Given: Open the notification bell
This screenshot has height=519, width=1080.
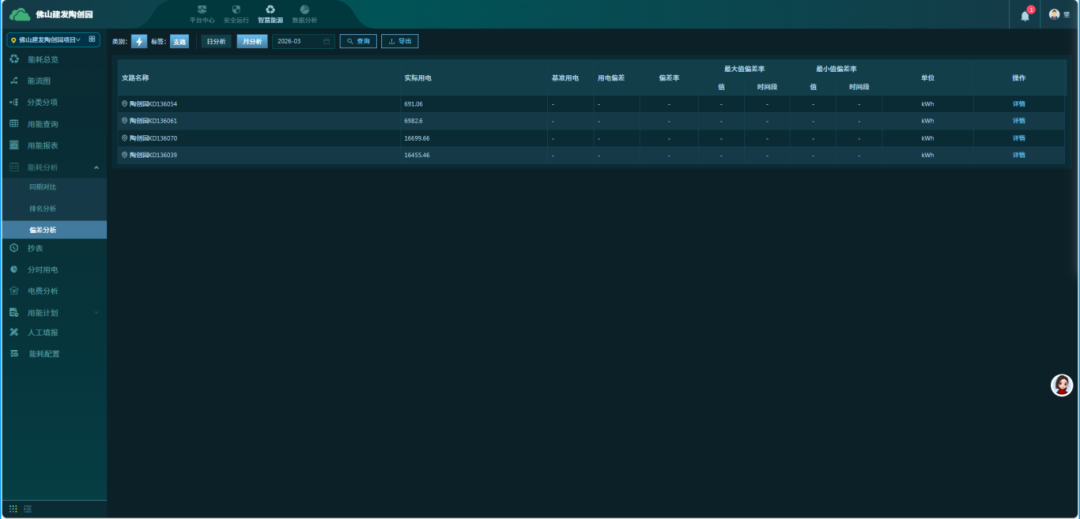Looking at the screenshot, I should click(x=1025, y=15).
